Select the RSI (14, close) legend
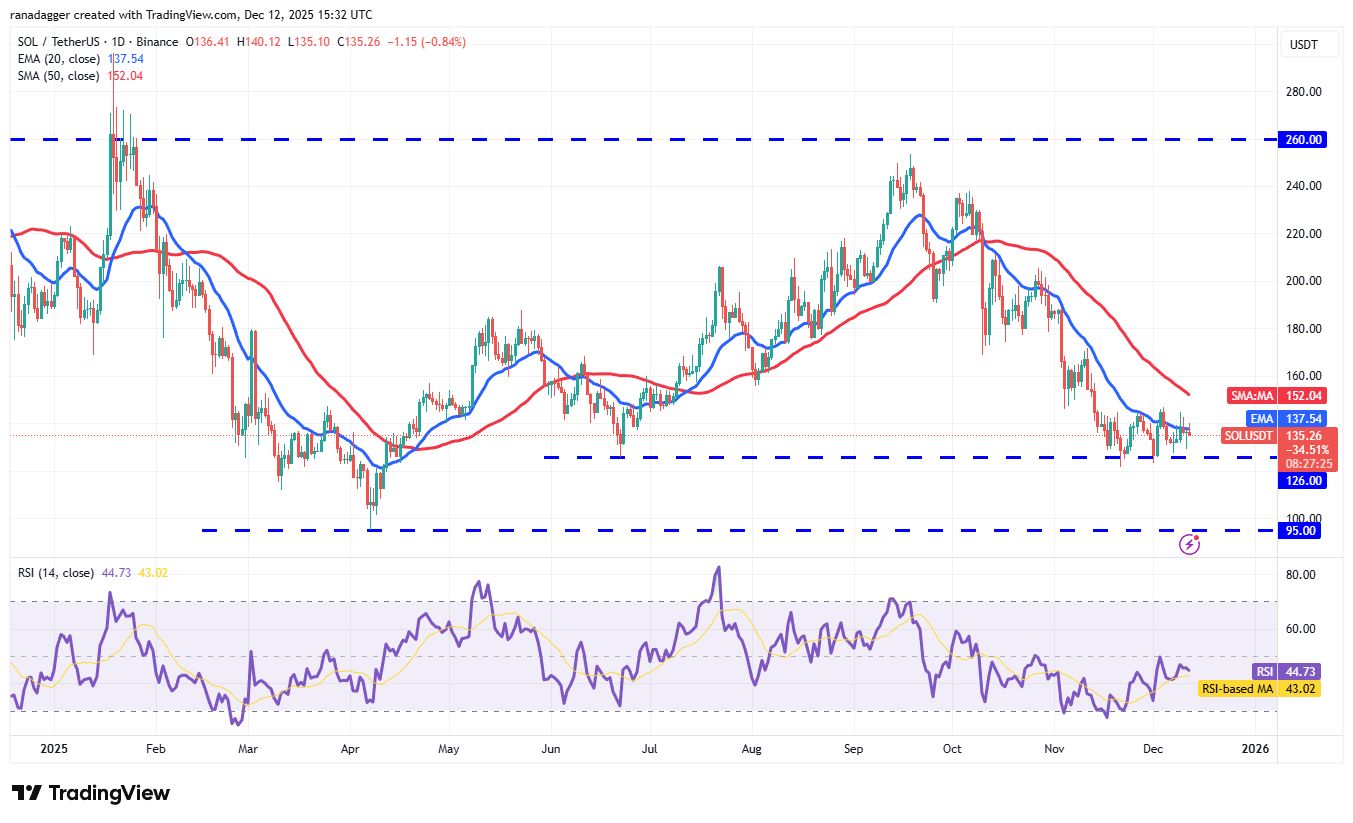Screen dimensions: 1353x823 coord(56,573)
